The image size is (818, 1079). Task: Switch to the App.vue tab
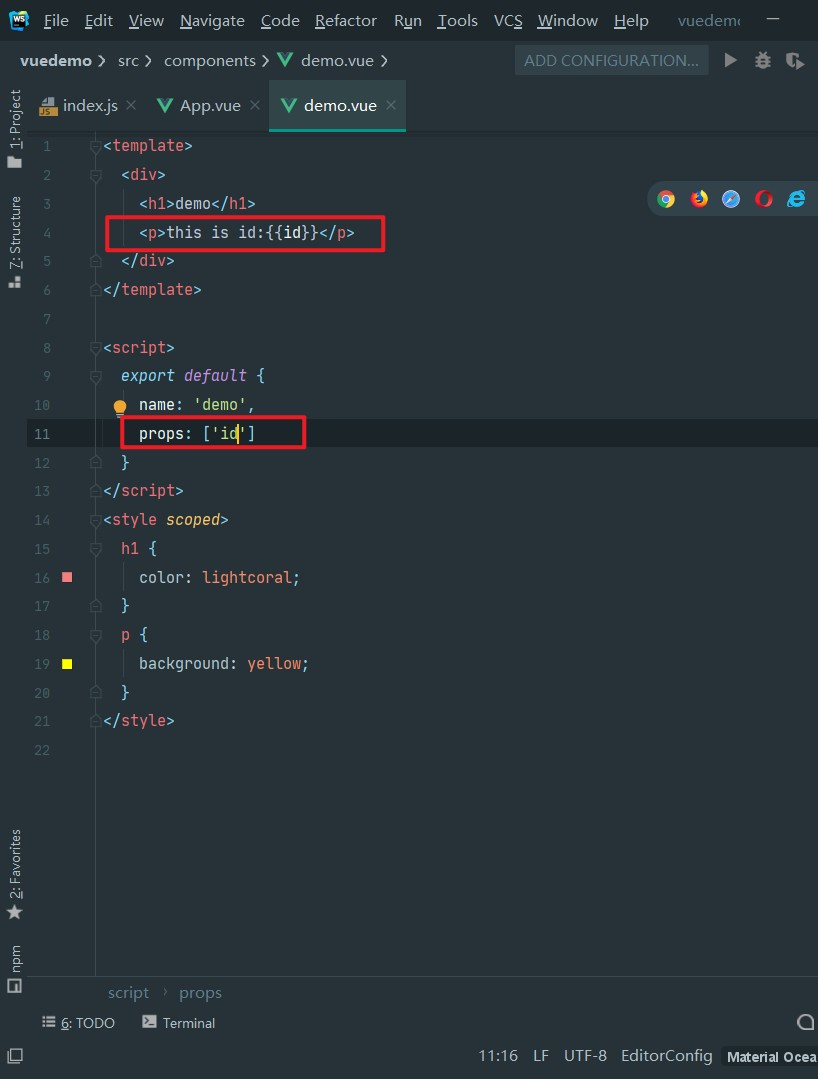199,105
